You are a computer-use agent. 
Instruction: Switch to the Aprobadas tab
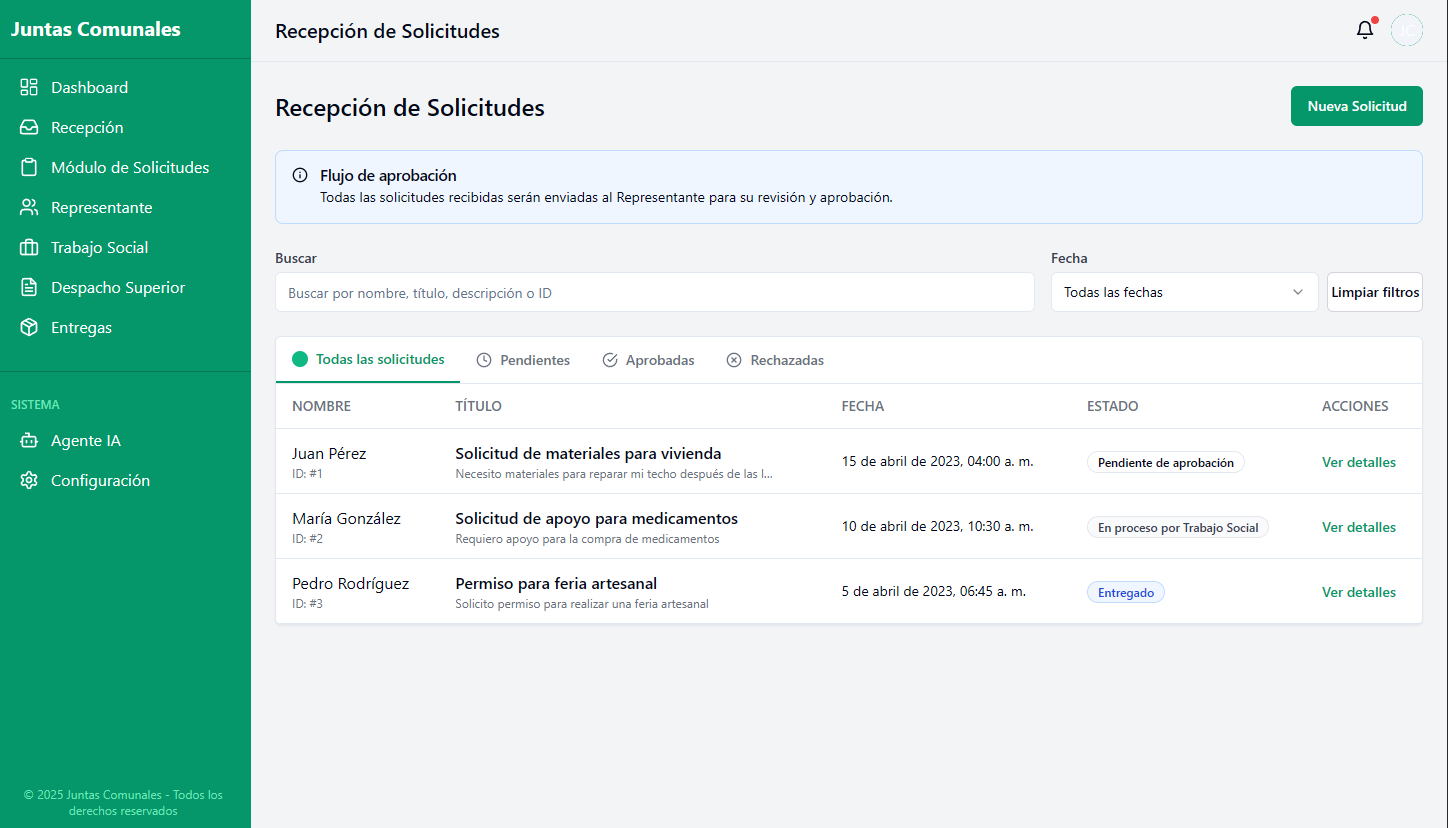coord(648,360)
